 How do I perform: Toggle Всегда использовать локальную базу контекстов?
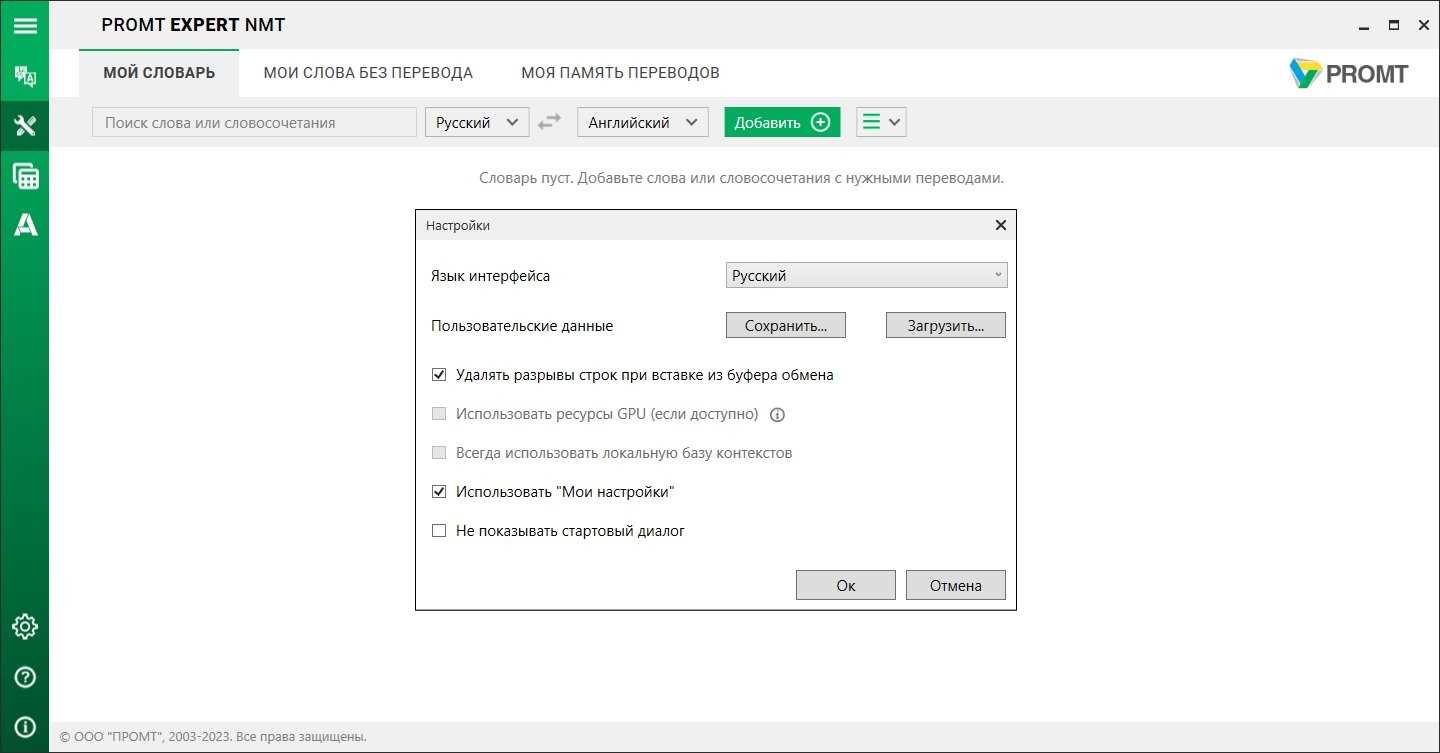439,453
